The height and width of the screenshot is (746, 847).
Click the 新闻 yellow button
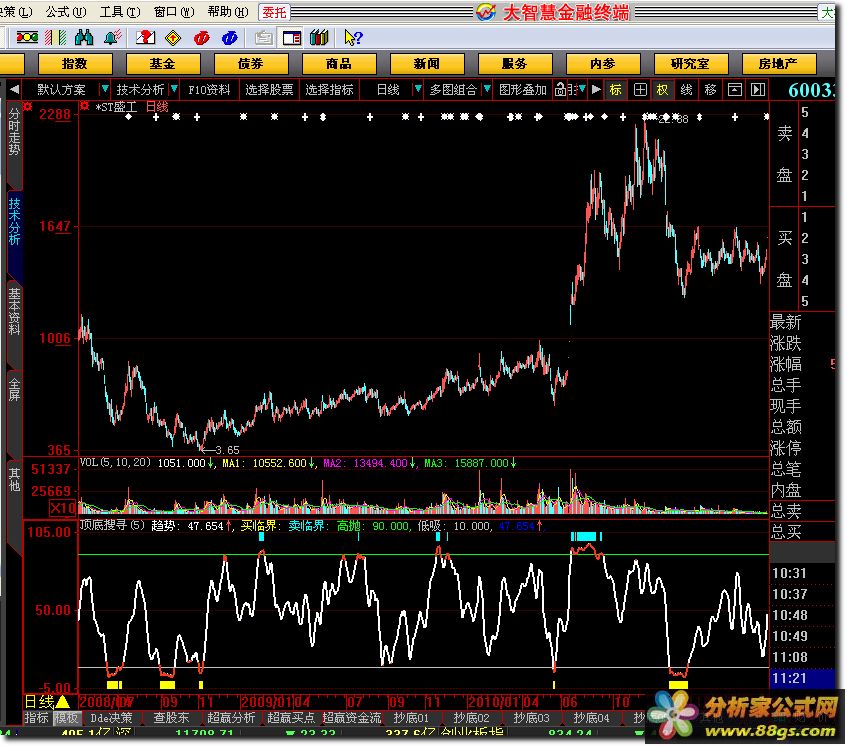coord(427,64)
